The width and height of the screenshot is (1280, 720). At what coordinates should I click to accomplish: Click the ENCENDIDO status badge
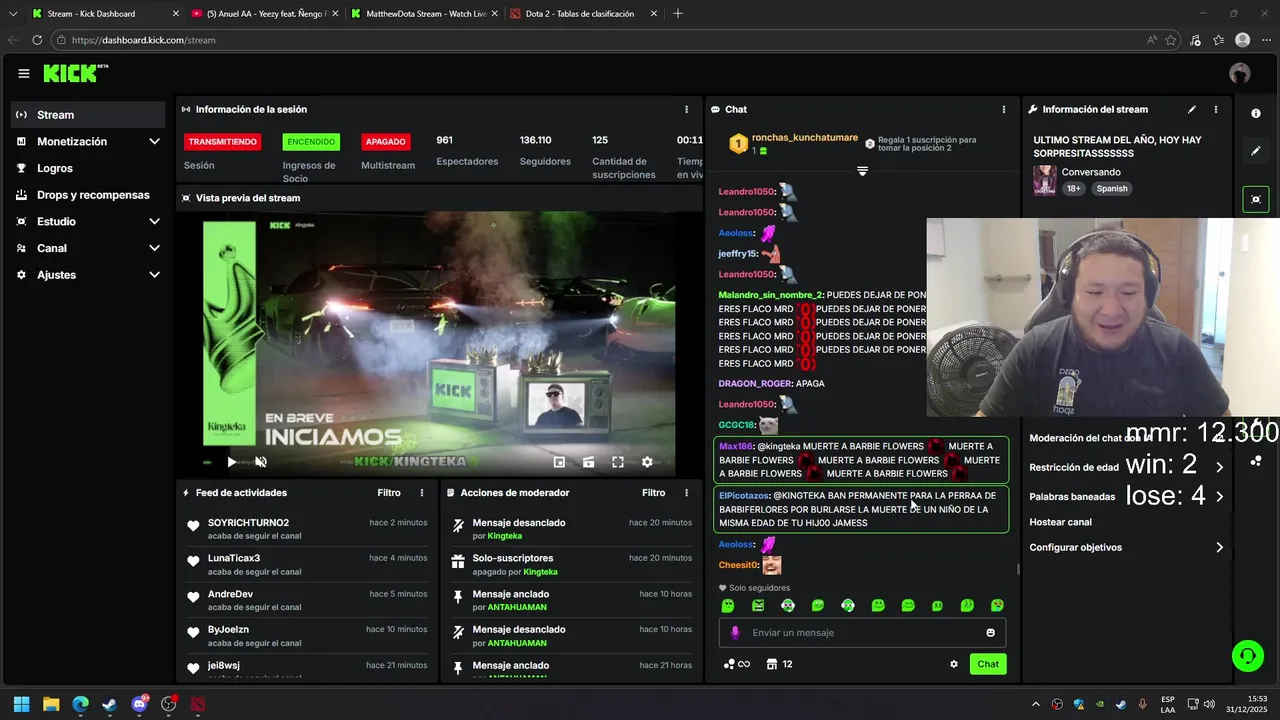point(311,142)
